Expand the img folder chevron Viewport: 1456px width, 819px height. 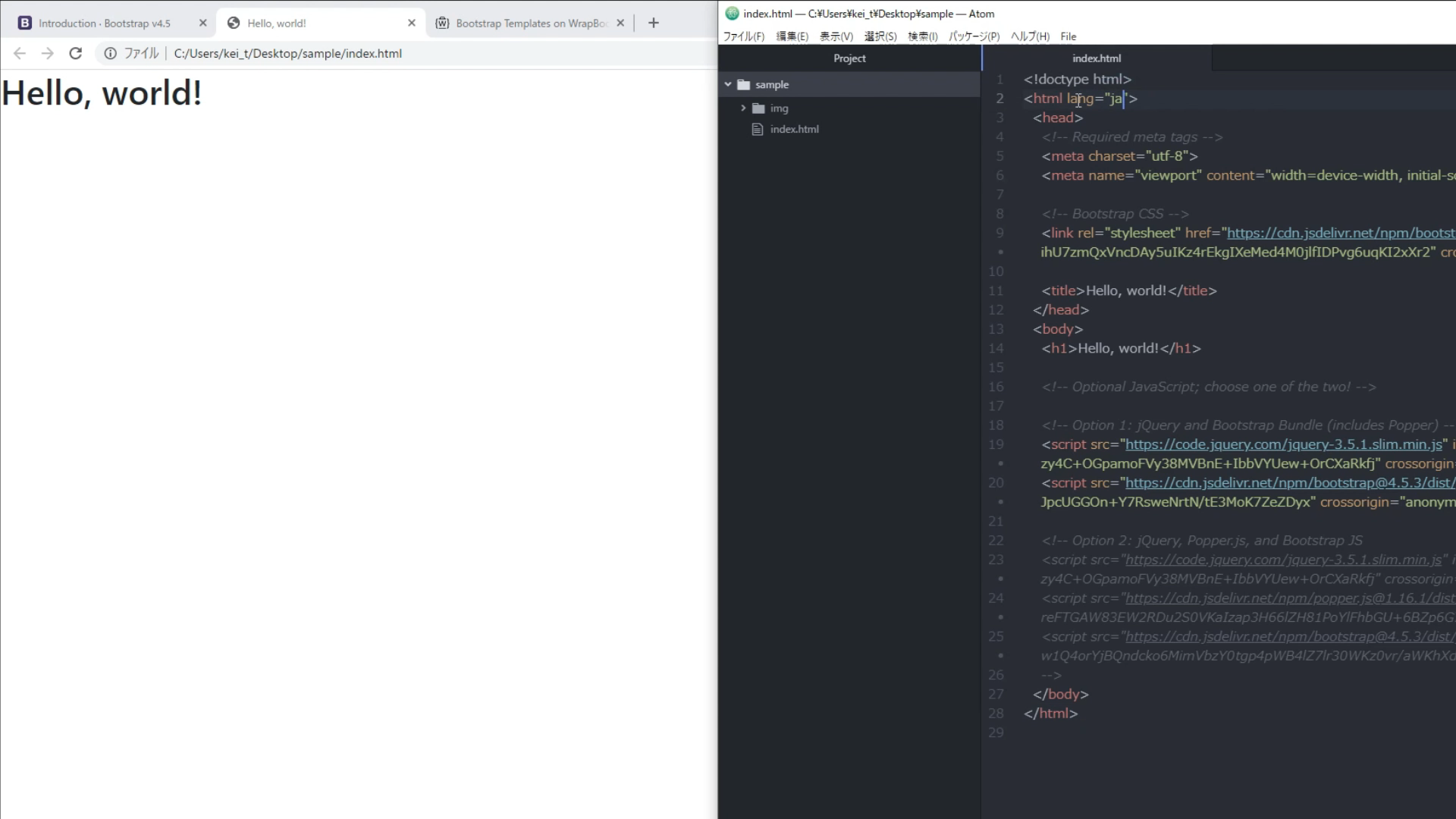pyautogui.click(x=743, y=108)
